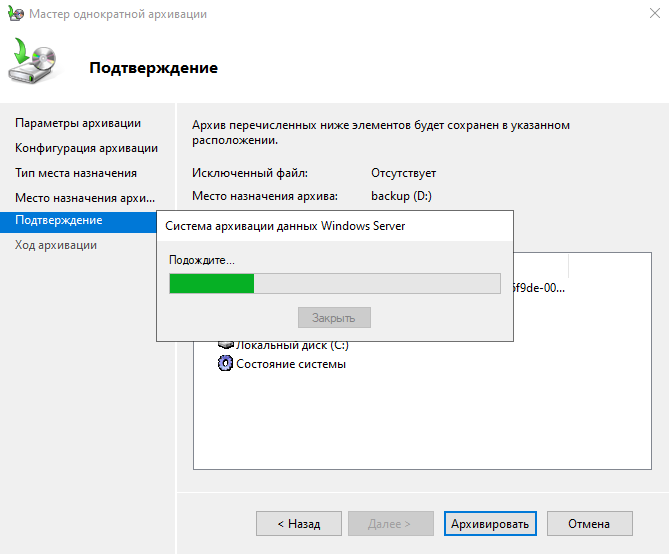The height and width of the screenshot is (554, 669).
Task: Select the highlighted Подтверждение step
Action: (x=79, y=221)
